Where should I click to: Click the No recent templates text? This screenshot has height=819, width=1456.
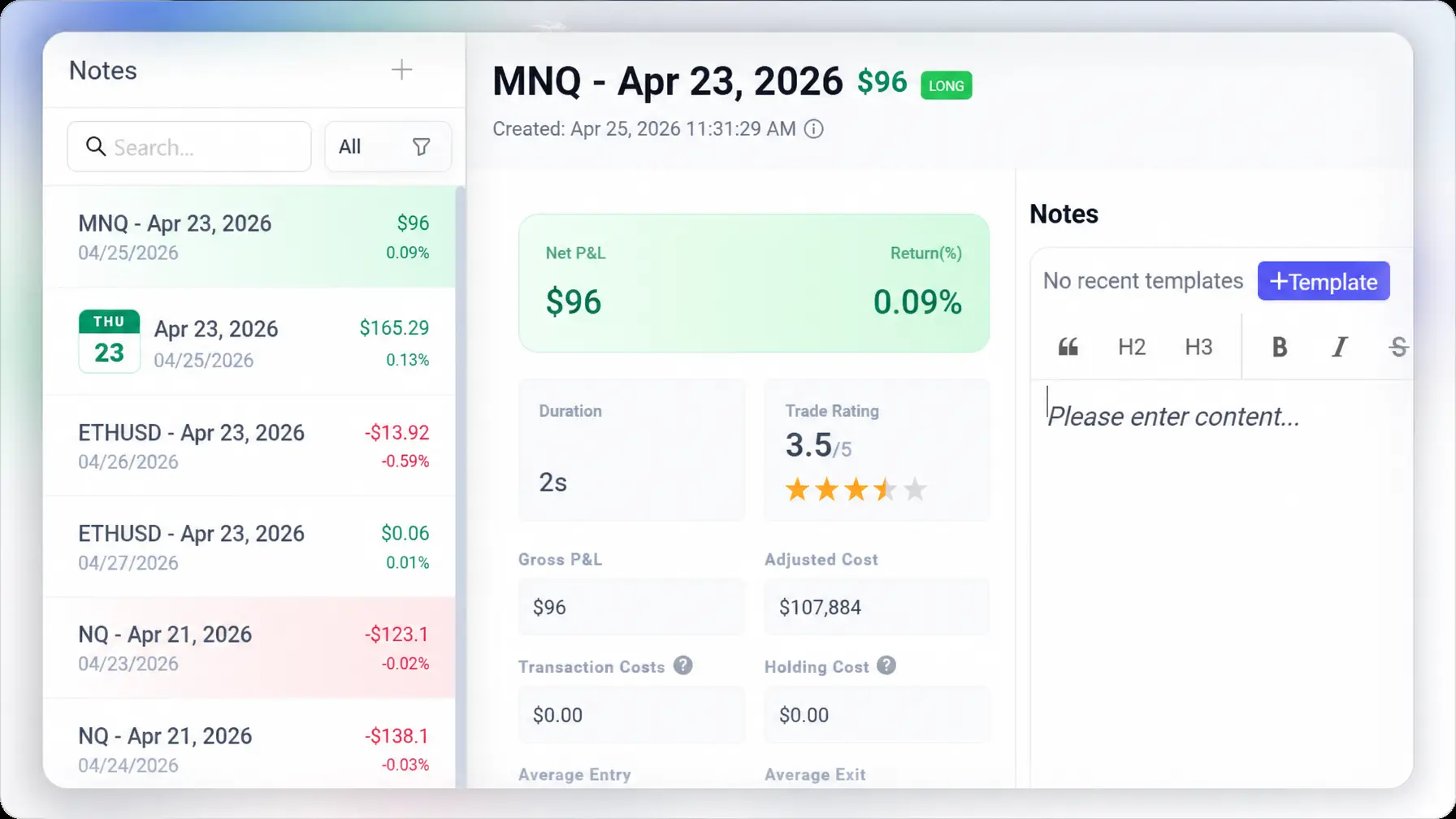(1143, 281)
